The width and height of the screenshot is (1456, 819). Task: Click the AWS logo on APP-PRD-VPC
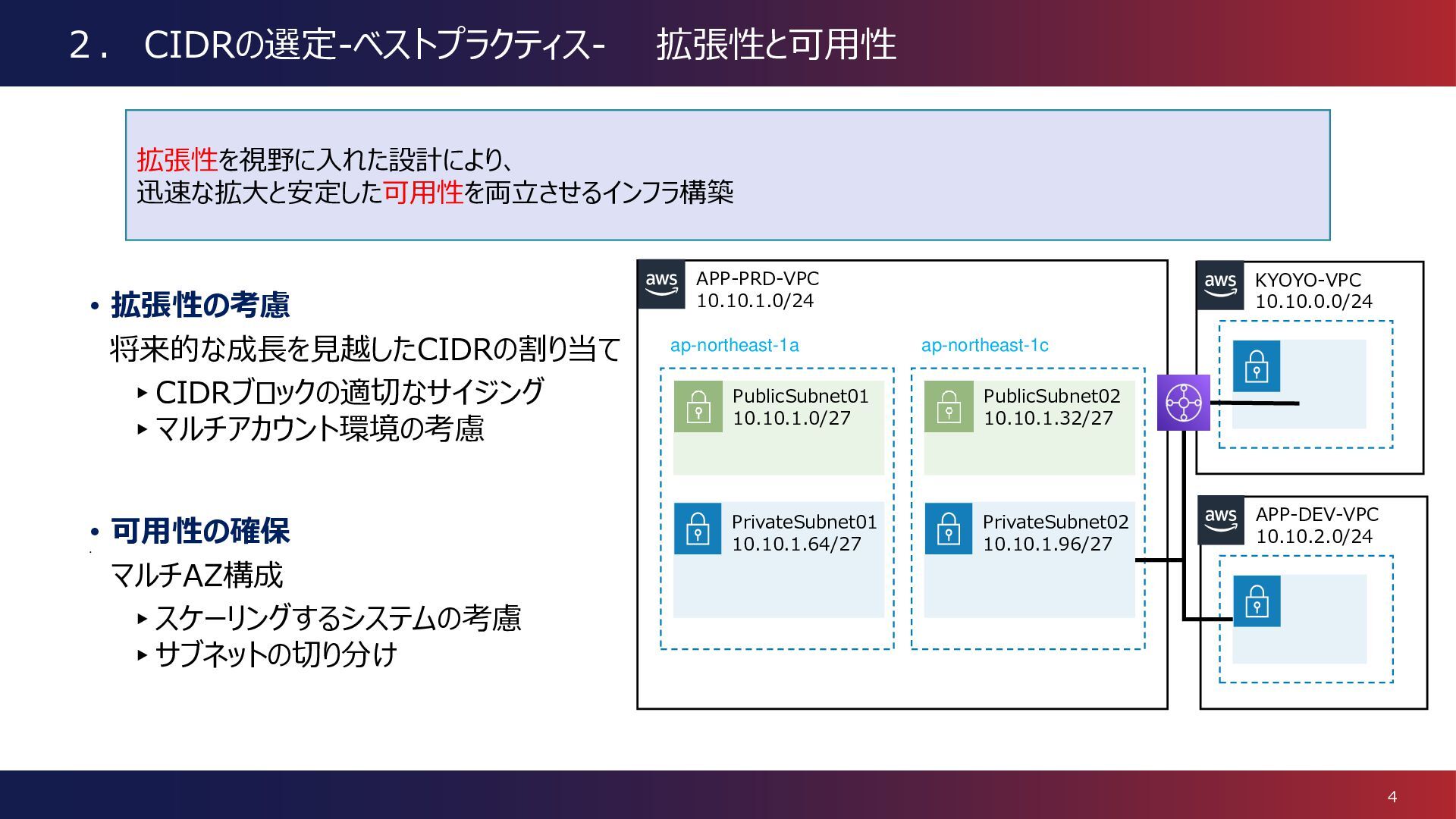661,285
